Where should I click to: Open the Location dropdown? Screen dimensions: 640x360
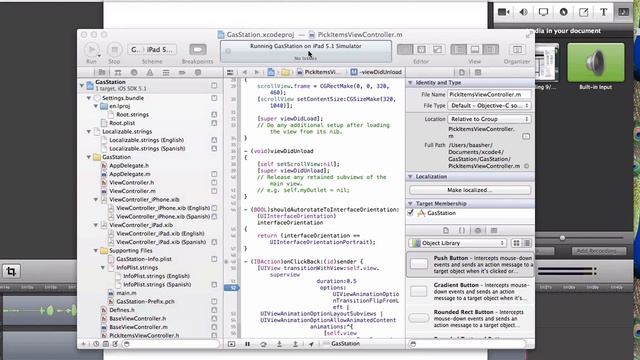click(489, 119)
